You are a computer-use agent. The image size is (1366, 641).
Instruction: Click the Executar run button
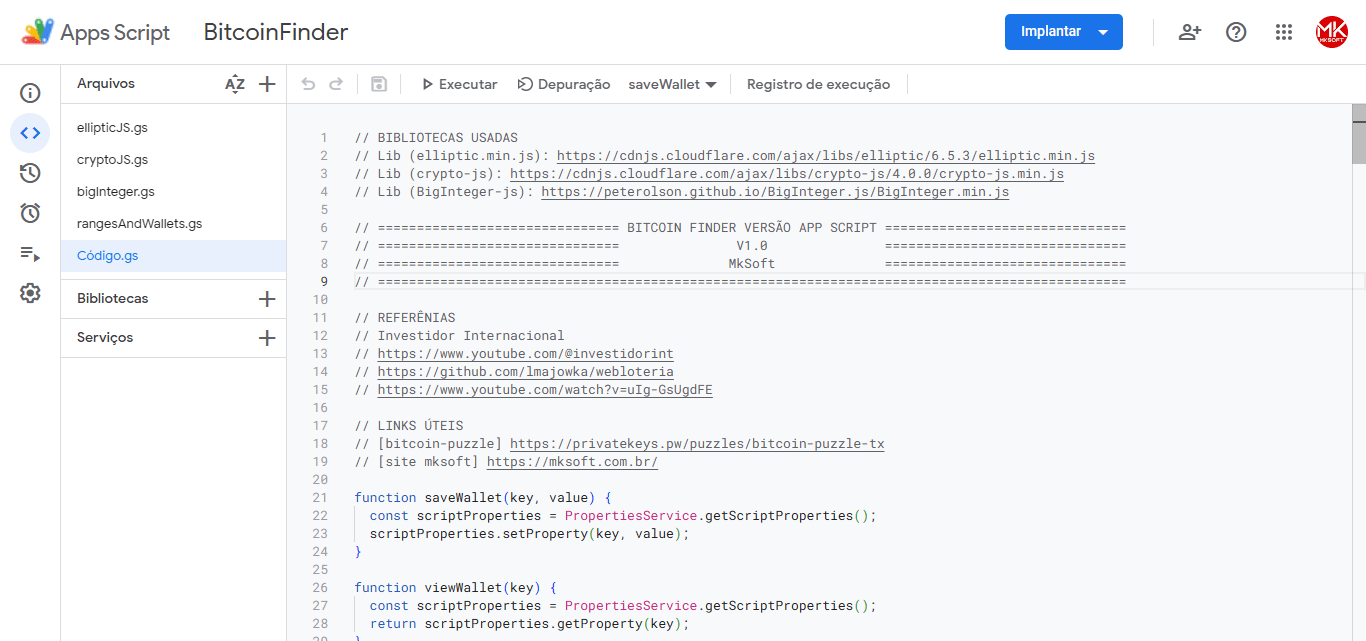coord(459,84)
